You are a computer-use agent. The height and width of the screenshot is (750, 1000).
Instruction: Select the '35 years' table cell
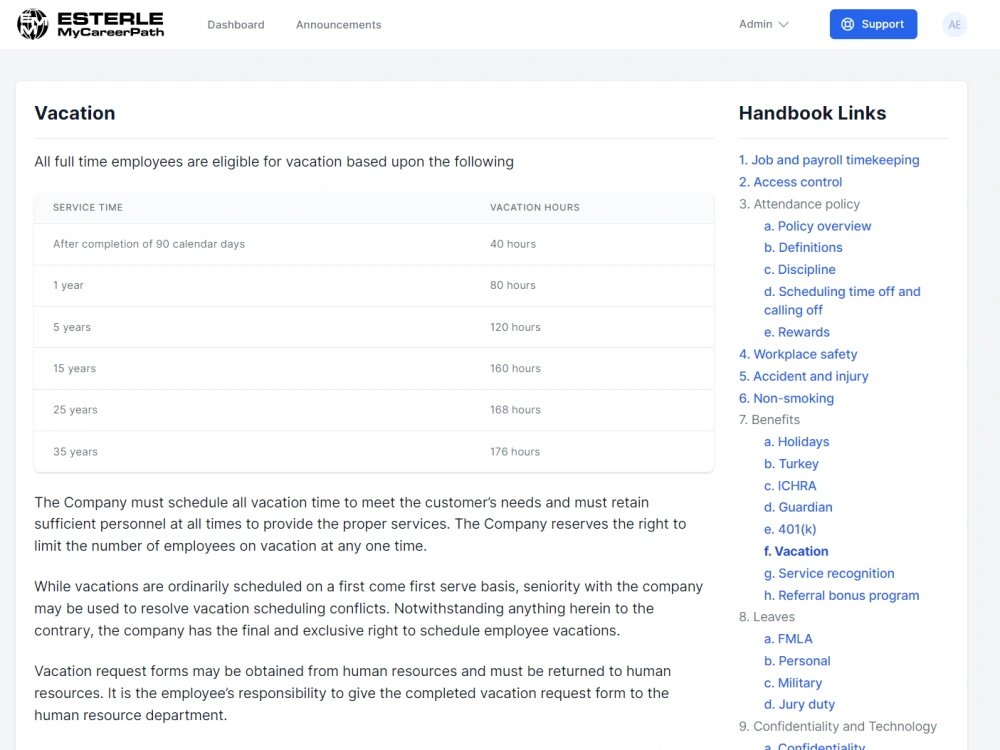(x=75, y=452)
